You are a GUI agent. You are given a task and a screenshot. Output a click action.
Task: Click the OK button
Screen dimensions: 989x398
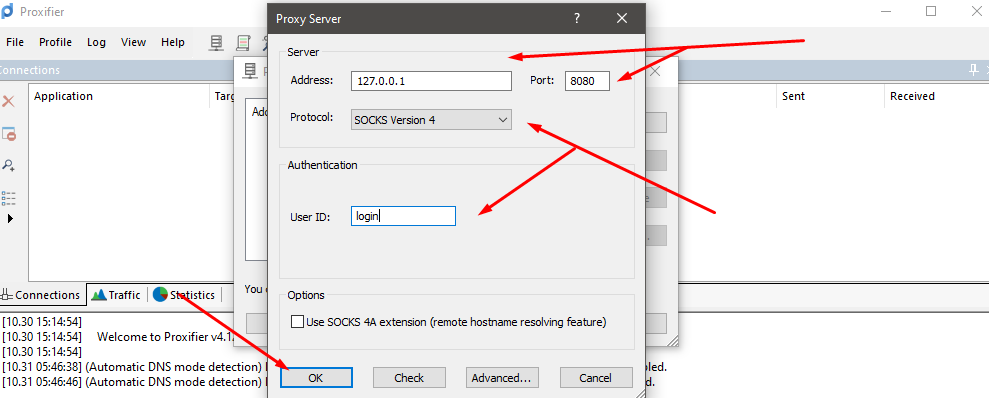click(x=316, y=378)
